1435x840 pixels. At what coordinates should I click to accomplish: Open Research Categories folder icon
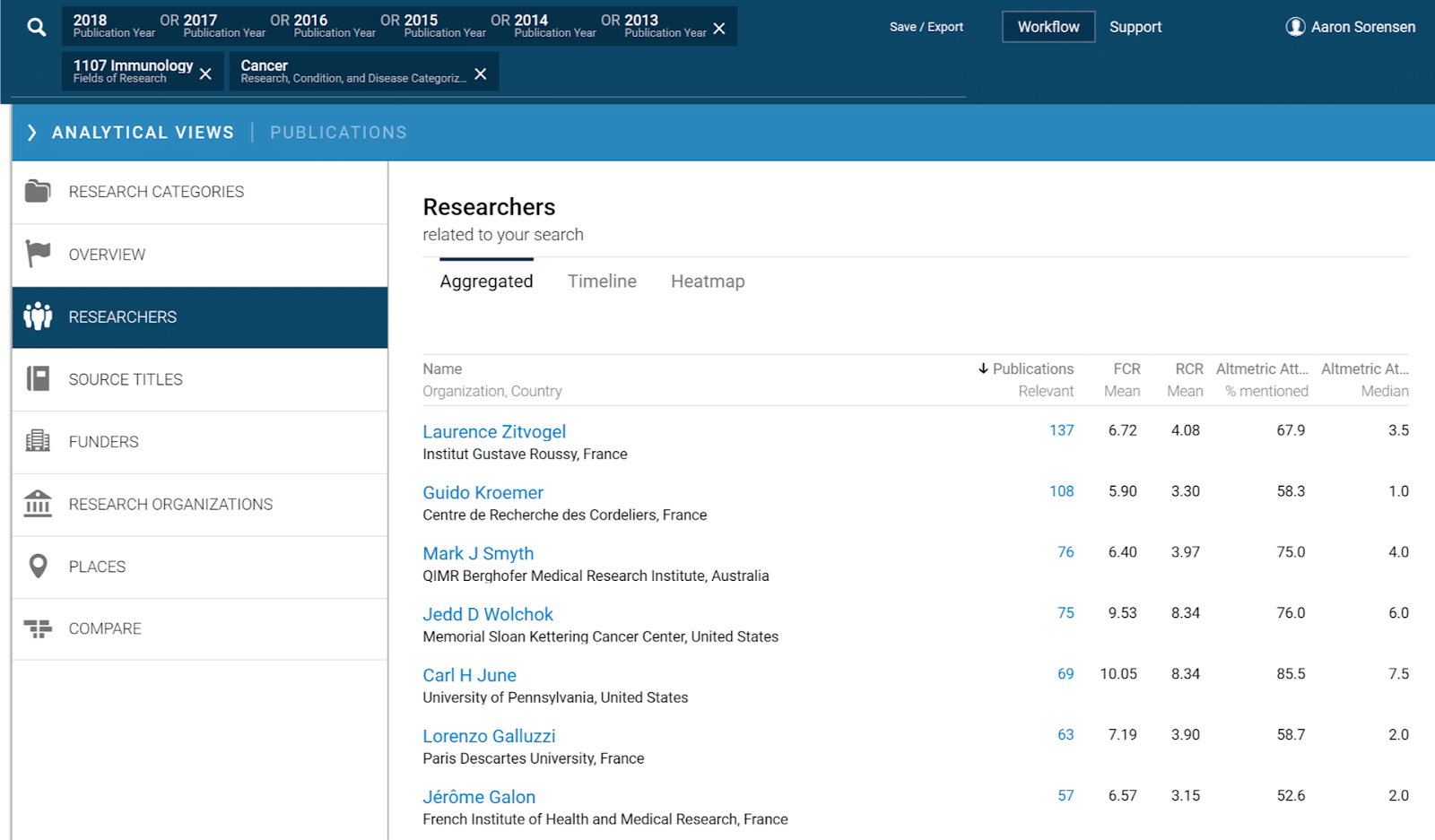tap(38, 191)
